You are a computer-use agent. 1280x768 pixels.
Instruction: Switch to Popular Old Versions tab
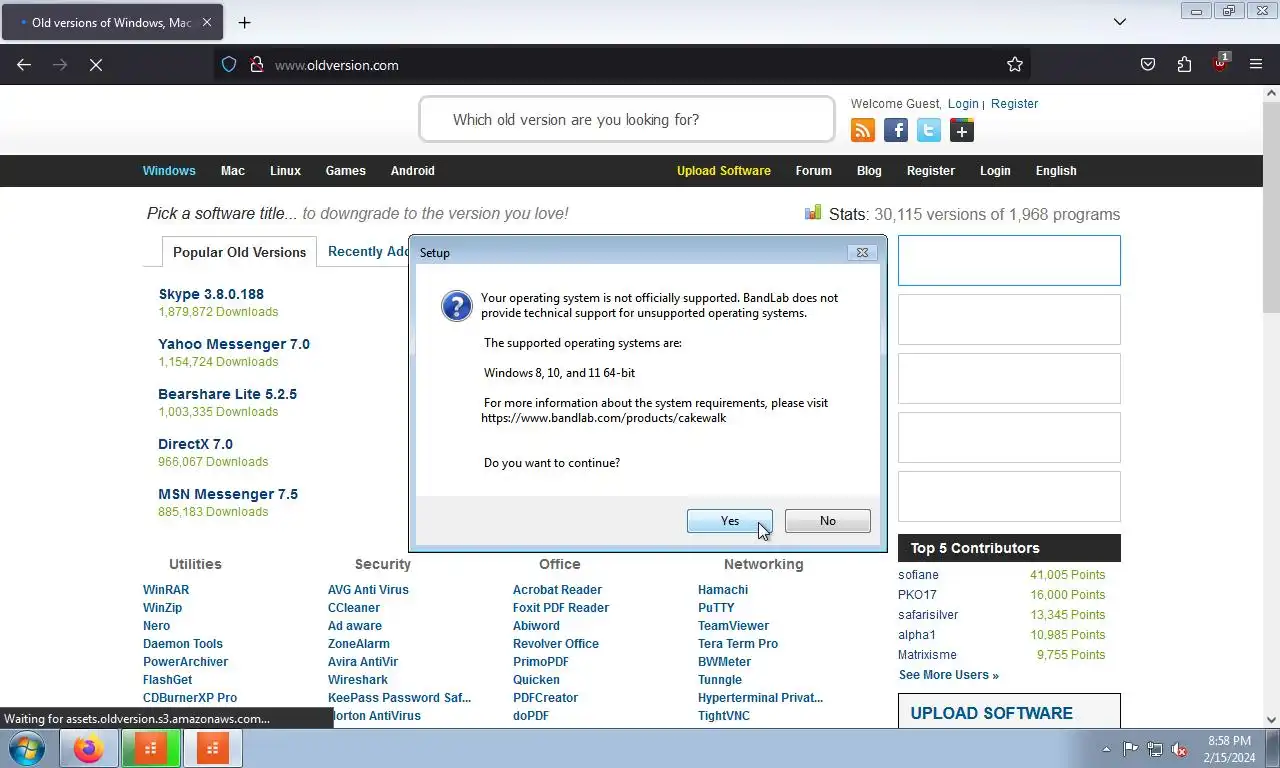240,252
